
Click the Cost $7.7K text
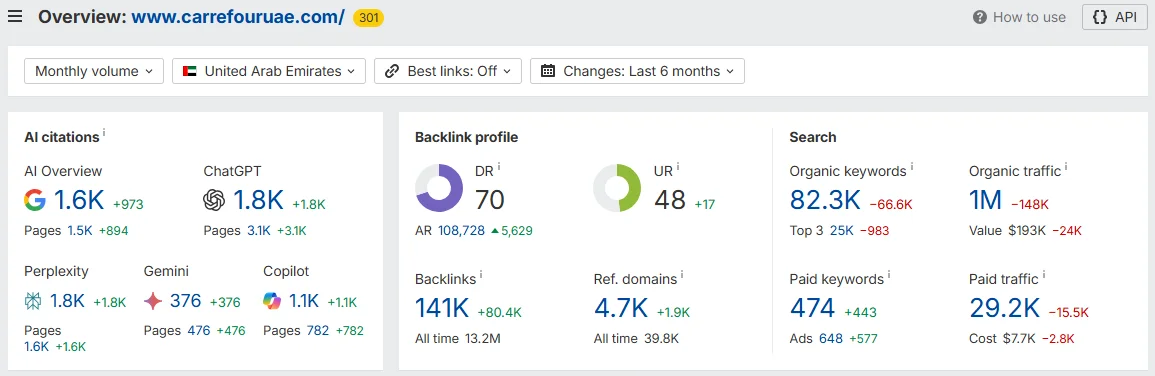(x=1004, y=339)
